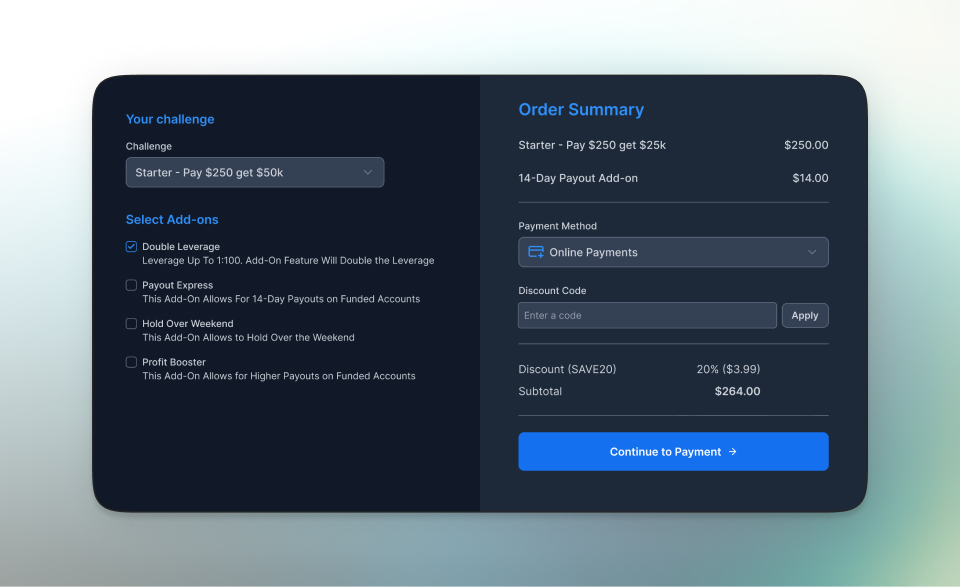Uncheck the Double Leverage add-on
Viewport: 960px width, 587px height.
point(131,246)
